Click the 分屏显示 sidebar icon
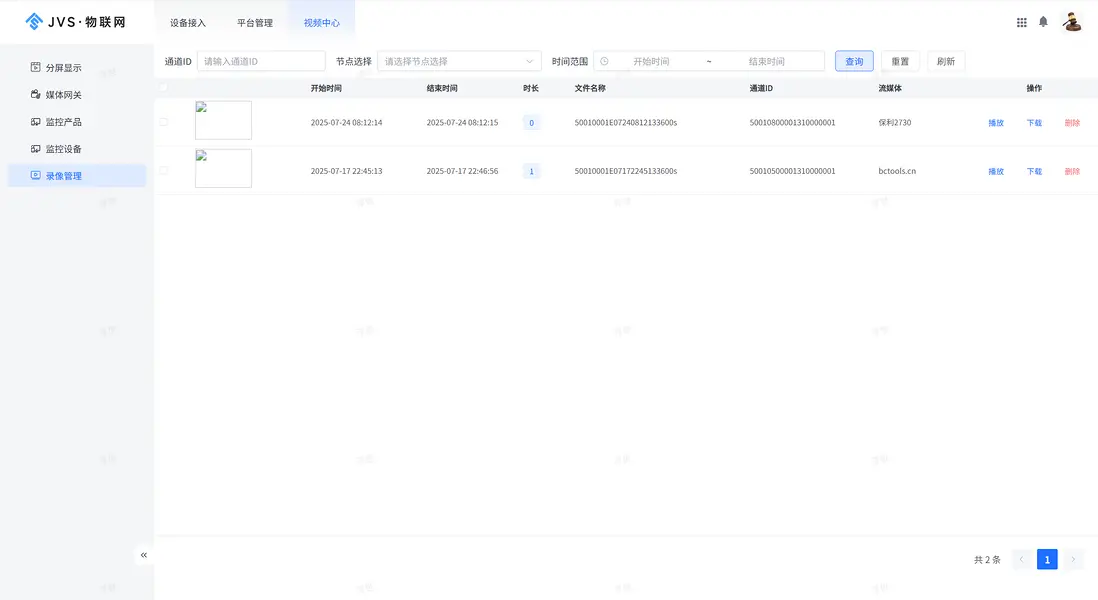1098x600 pixels. click(36, 67)
